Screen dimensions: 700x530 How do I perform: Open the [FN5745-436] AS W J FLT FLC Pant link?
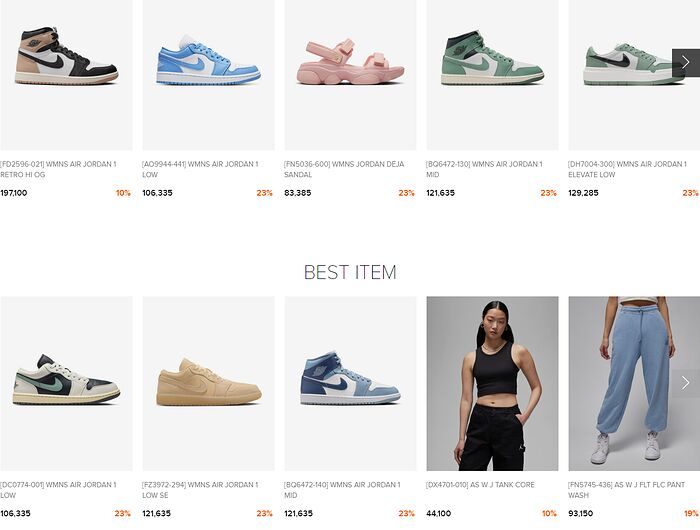[x=627, y=490]
